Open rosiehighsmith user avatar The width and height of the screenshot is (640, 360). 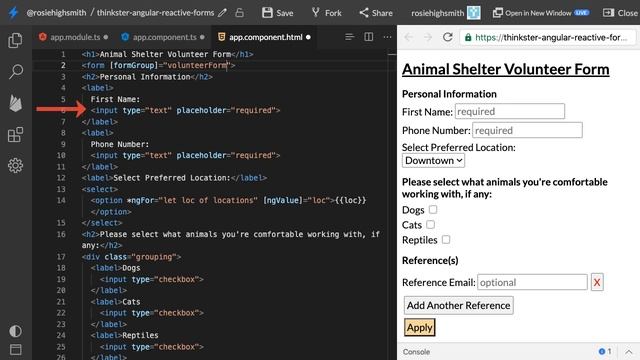(x=473, y=13)
